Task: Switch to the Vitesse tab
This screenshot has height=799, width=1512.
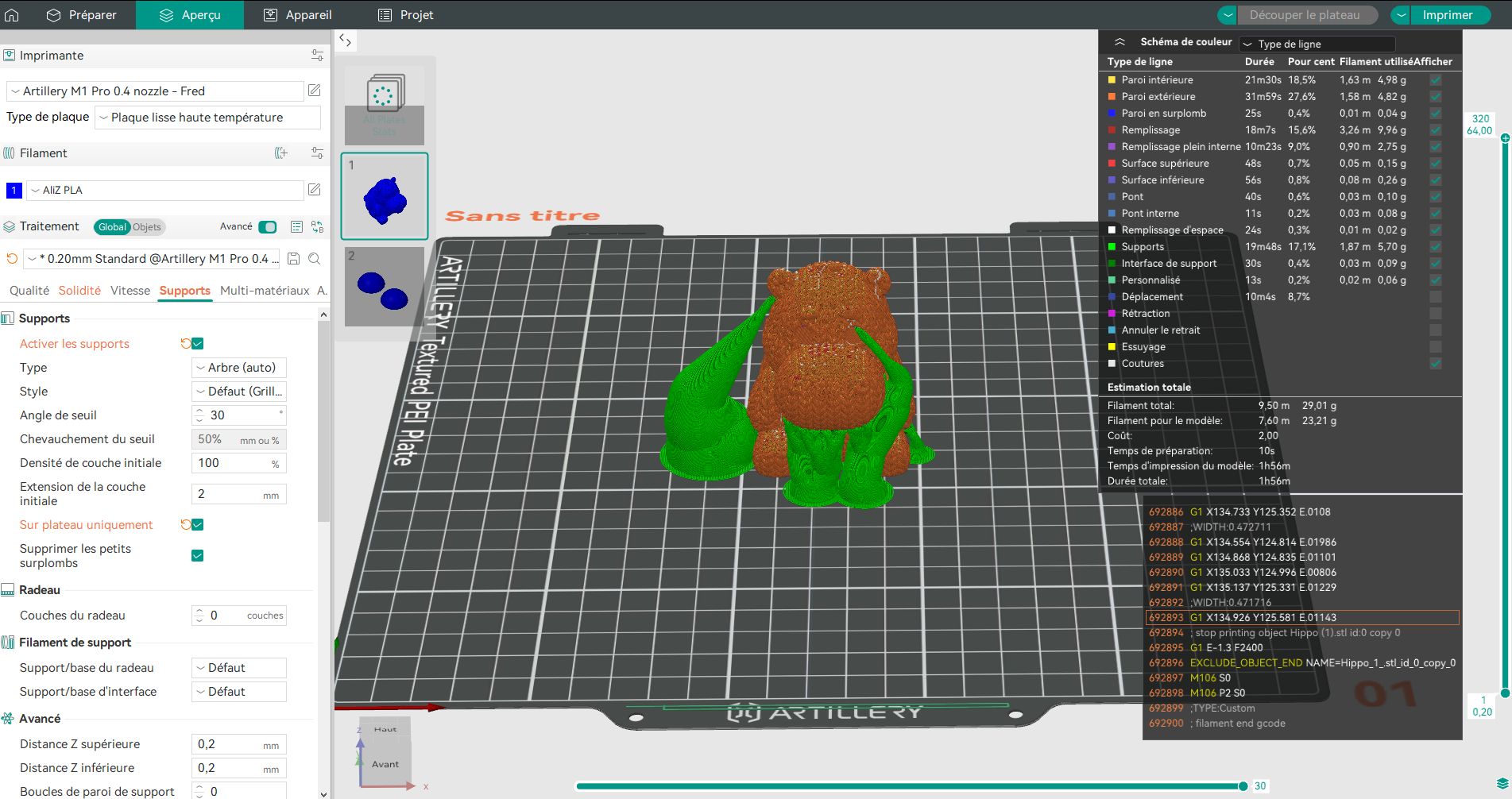Action: (130, 291)
